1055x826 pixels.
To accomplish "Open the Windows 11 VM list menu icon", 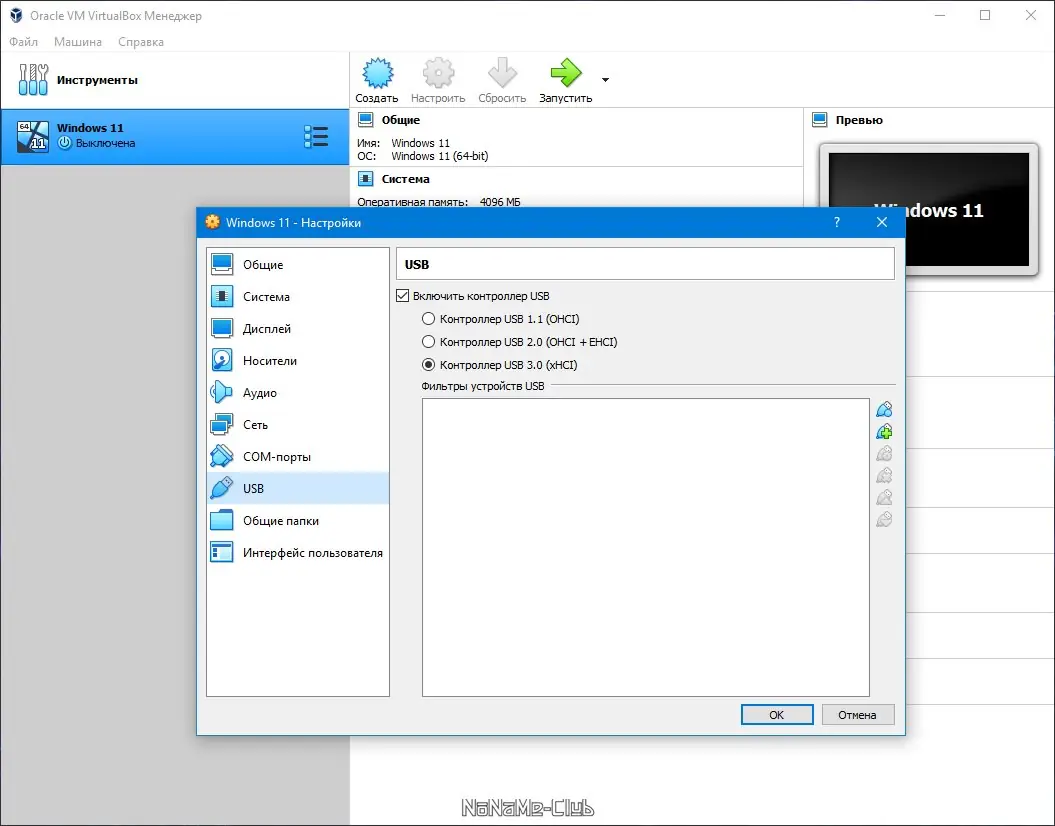I will tap(316, 137).
